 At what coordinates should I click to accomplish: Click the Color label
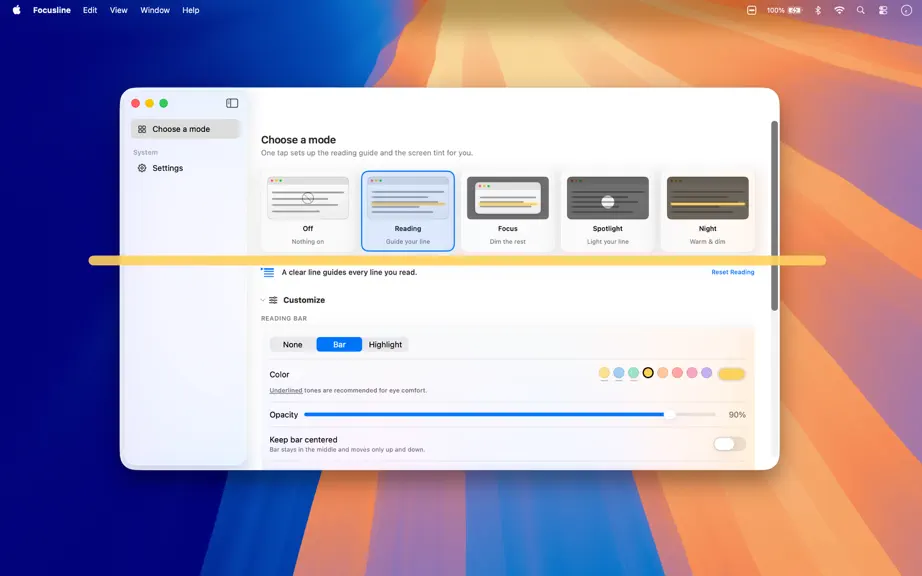click(x=279, y=374)
